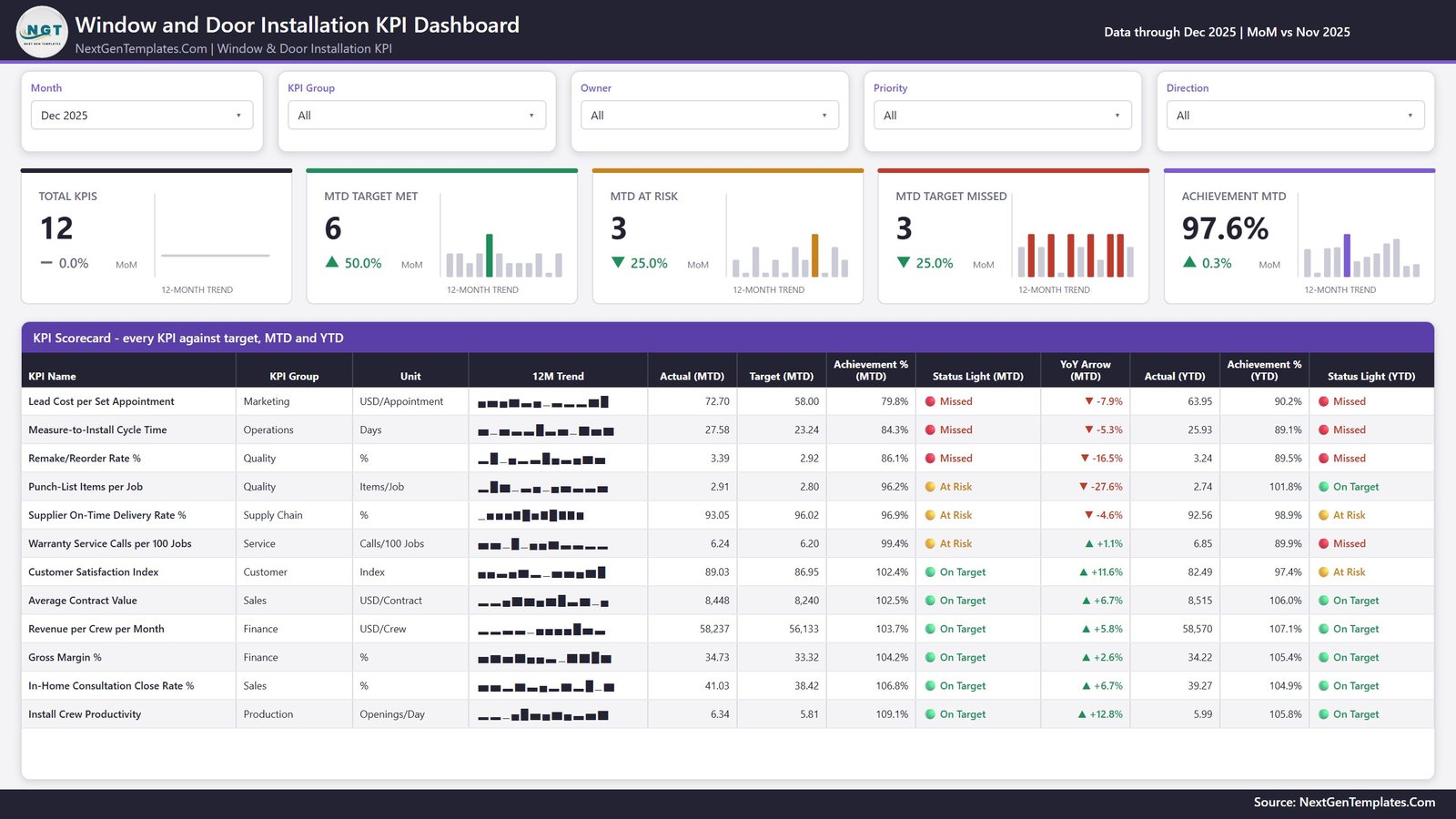This screenshot has height=819, width=1456.
Task: Click YoY up arrow for Install Crew Productivity
Action: pos(1082,714)
